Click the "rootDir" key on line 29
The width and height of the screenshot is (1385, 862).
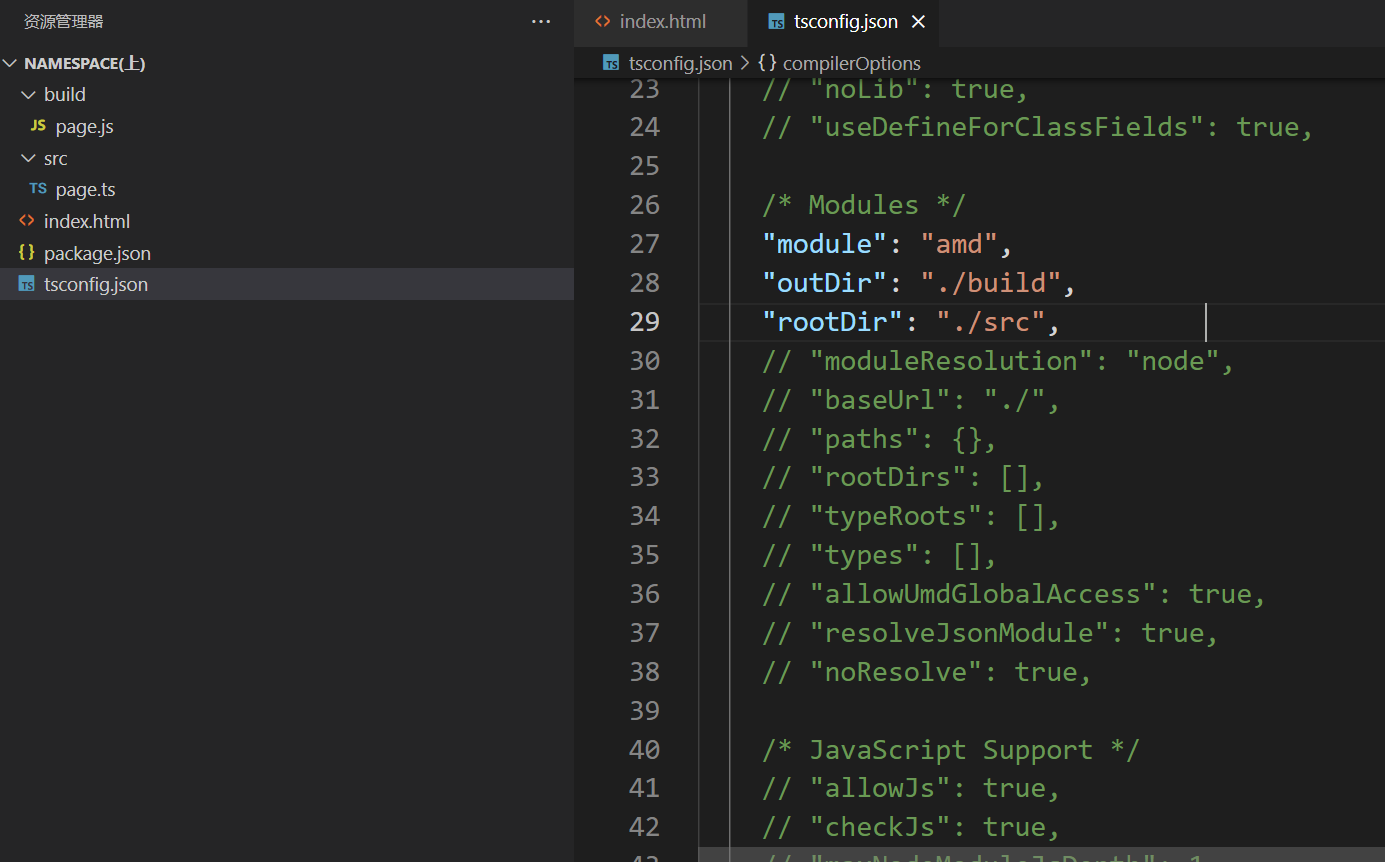[833, 322]
